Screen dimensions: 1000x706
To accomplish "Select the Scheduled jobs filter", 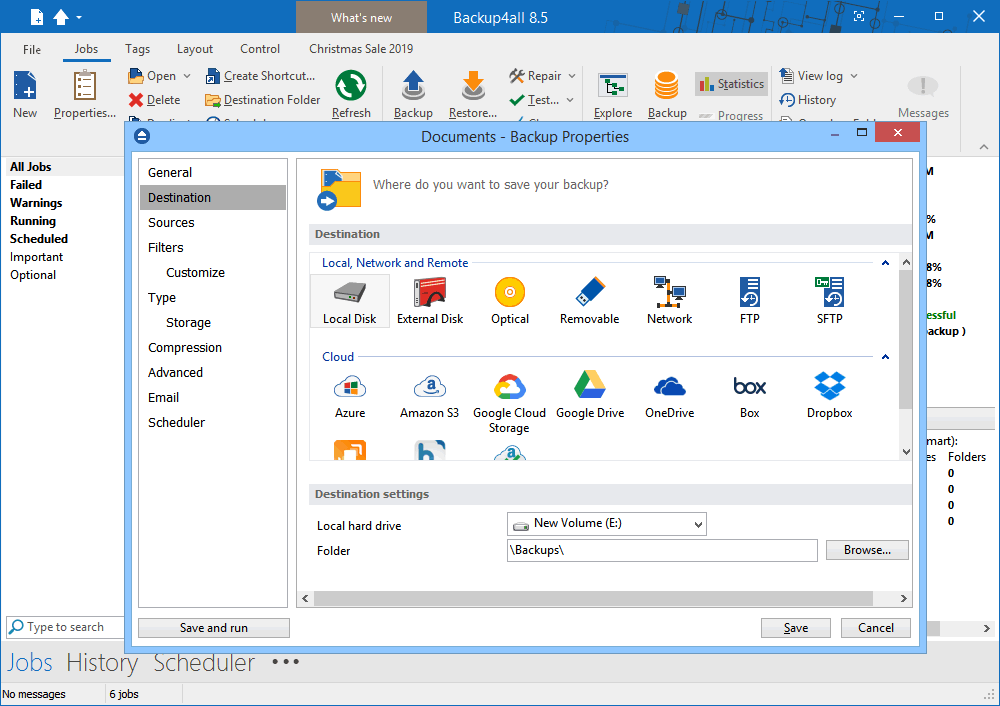I will (38, 239).
